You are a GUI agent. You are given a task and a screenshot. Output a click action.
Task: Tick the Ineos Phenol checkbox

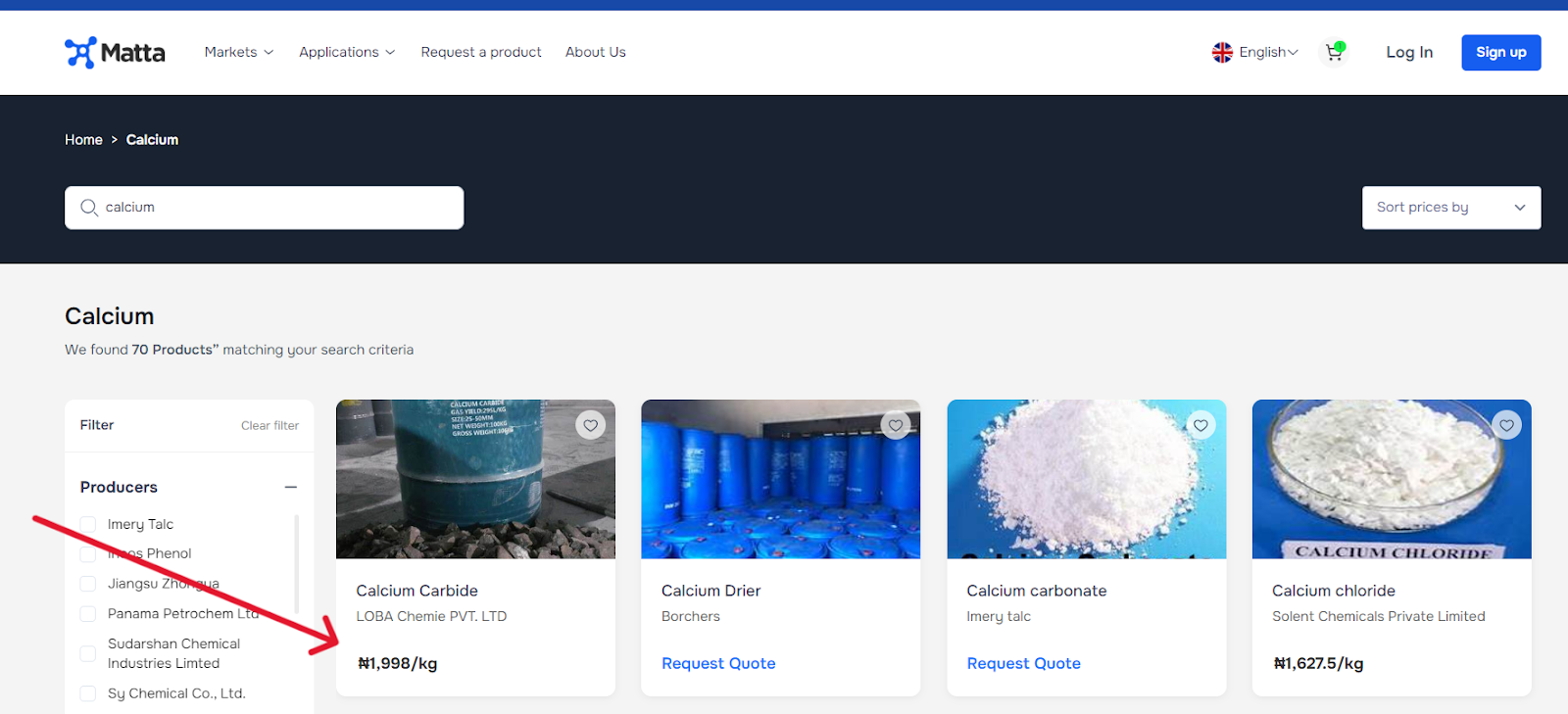click(x=88, y=553)
